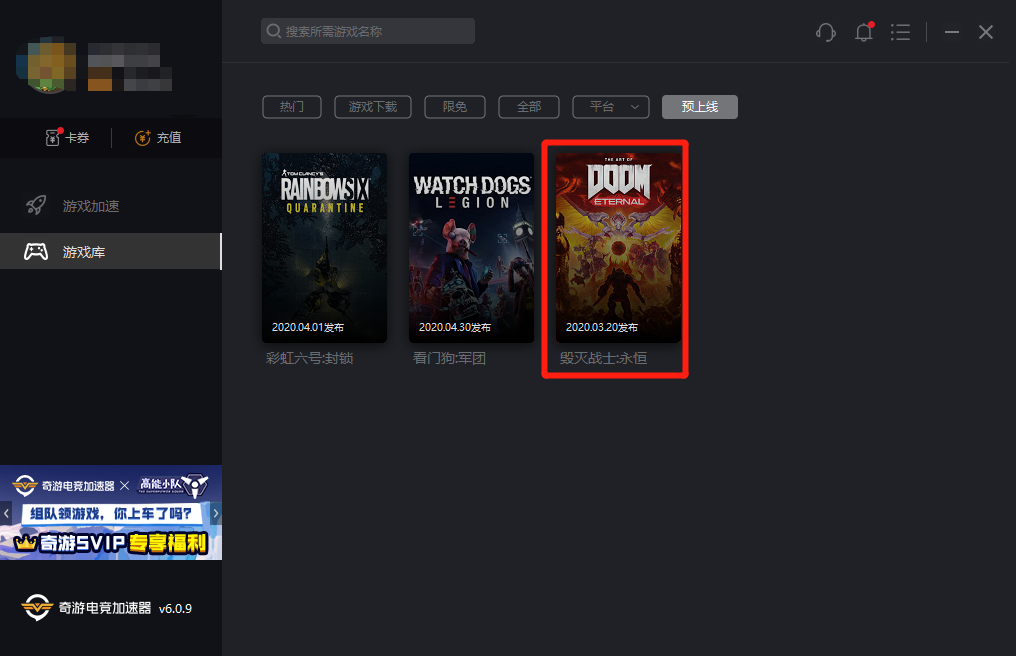Click the rocket 游戏加速 icon
1016x656 pixels.
(x=36, y=206)
